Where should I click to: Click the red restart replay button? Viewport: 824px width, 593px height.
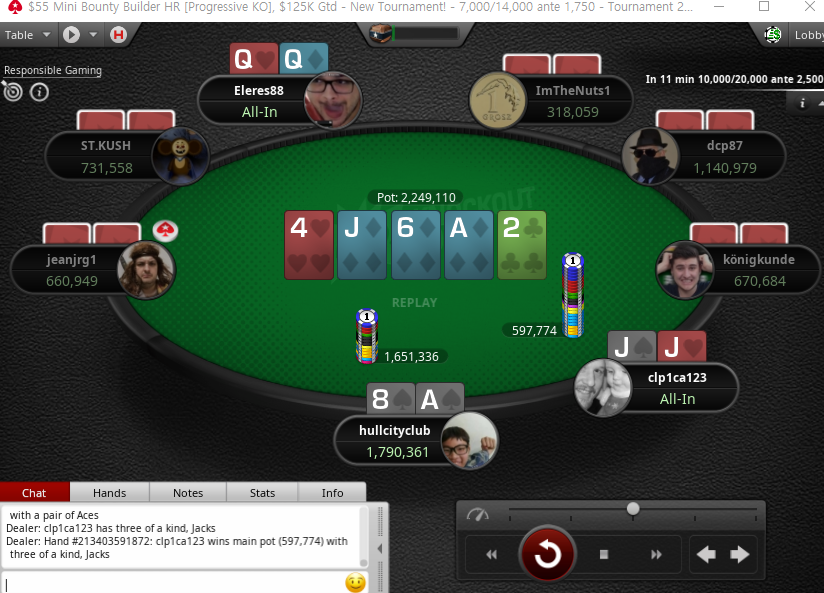[x=548, y=554]
